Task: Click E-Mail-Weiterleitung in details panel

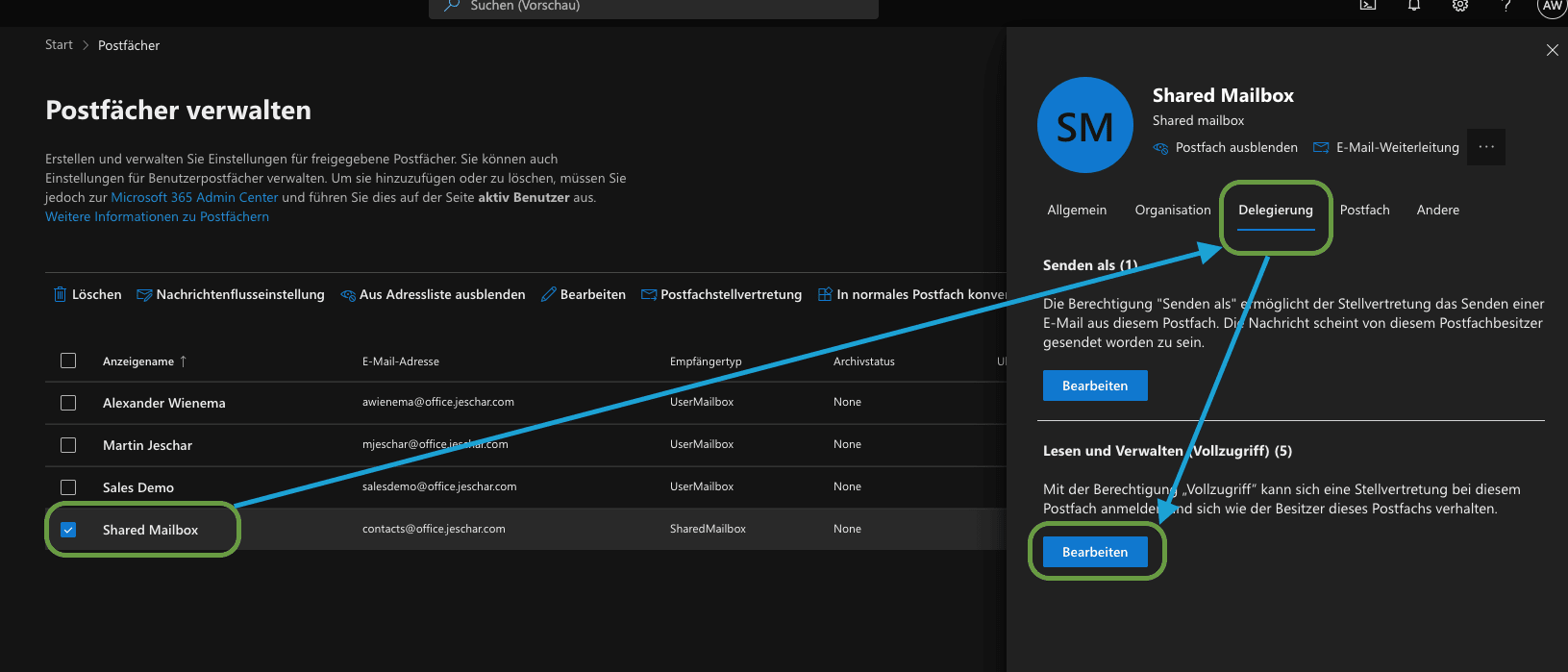Action: 1386,147
